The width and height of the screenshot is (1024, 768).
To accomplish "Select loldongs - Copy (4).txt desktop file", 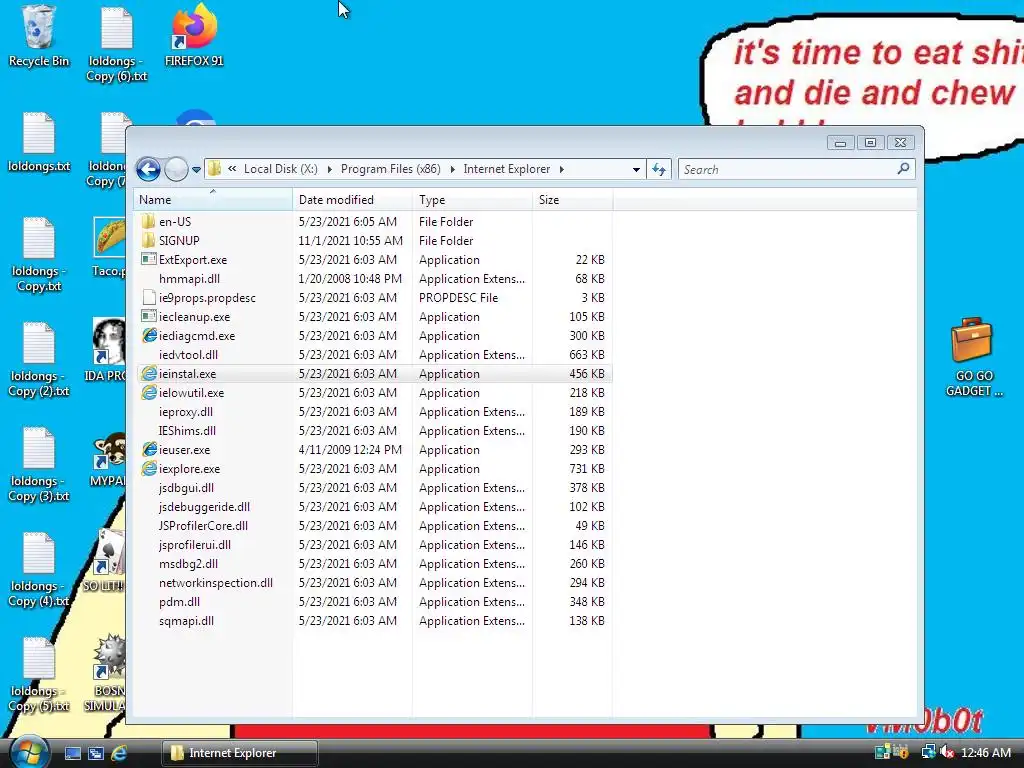I will click(39, 569).
